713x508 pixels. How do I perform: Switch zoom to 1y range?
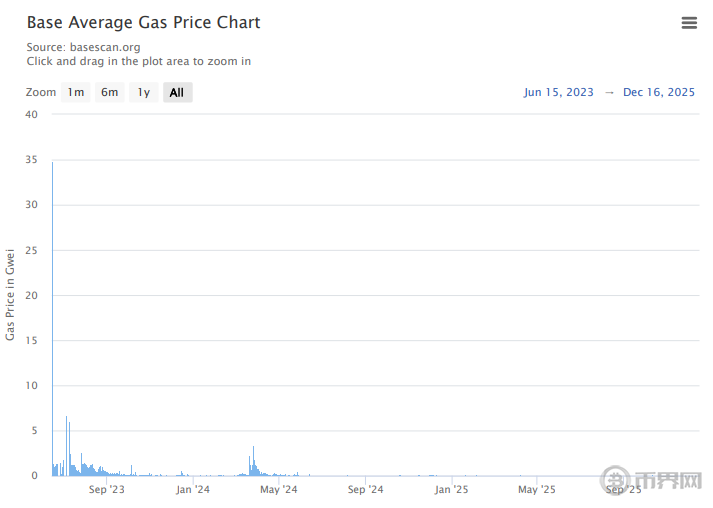click(144, 93)
